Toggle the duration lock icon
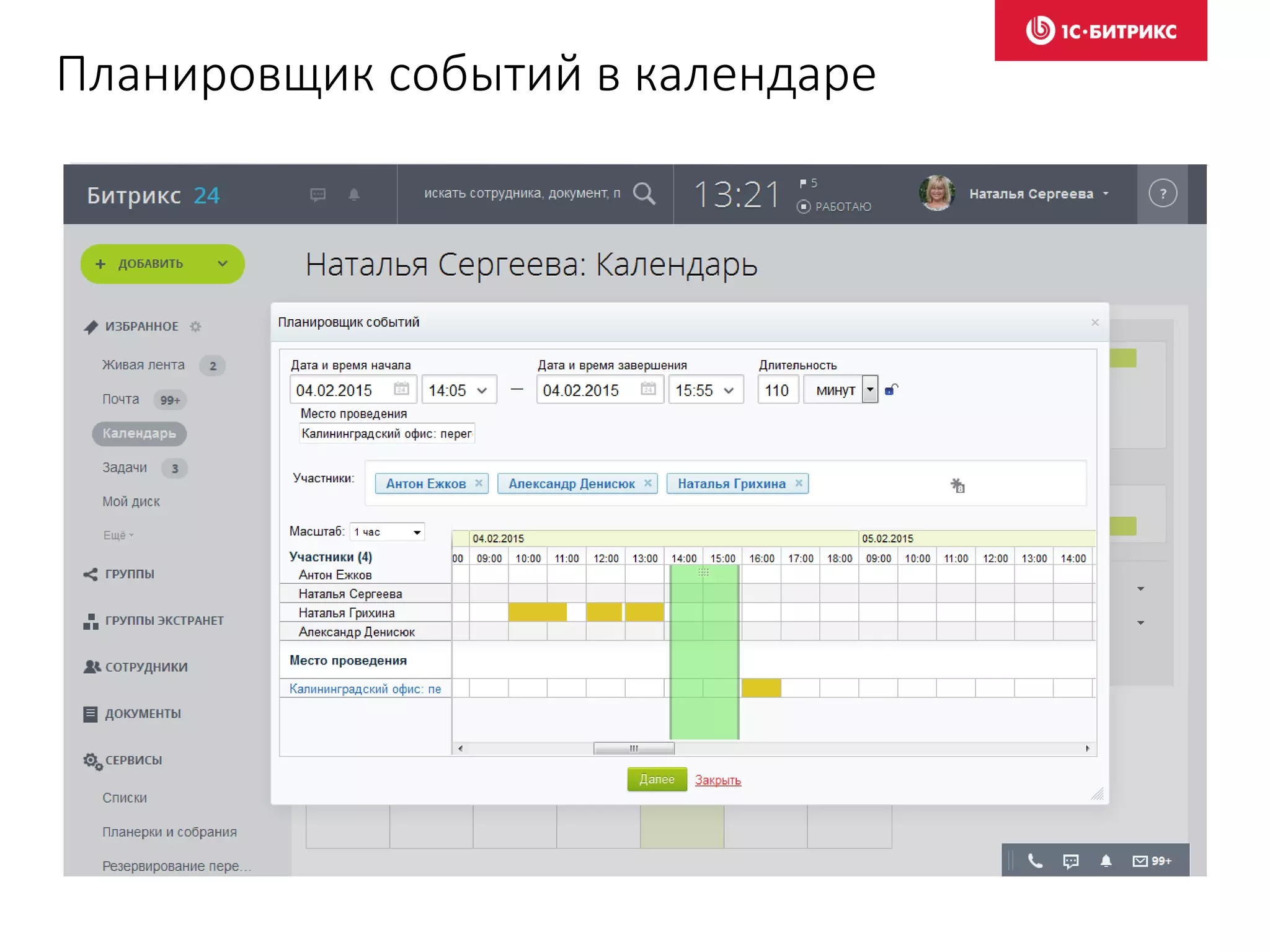Screen dimensions: 1270x952 click(x=891, y=389)
